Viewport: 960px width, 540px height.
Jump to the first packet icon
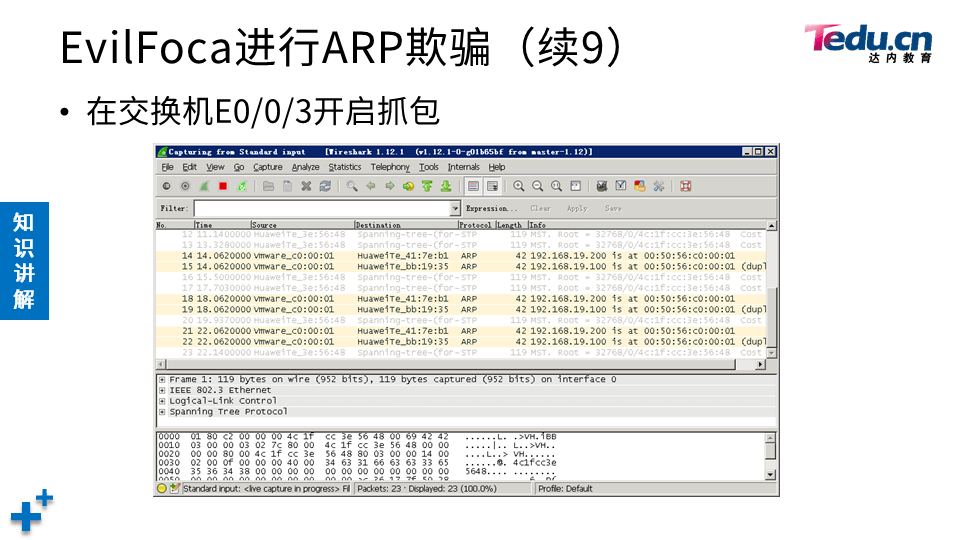click(427, 186)
